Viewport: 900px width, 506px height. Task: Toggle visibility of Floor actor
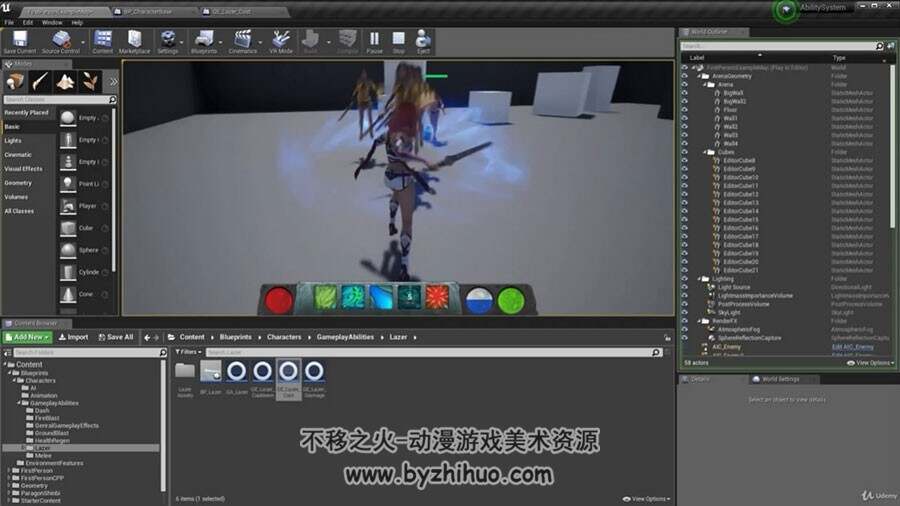pyautogui.click(x=684, y=110)
